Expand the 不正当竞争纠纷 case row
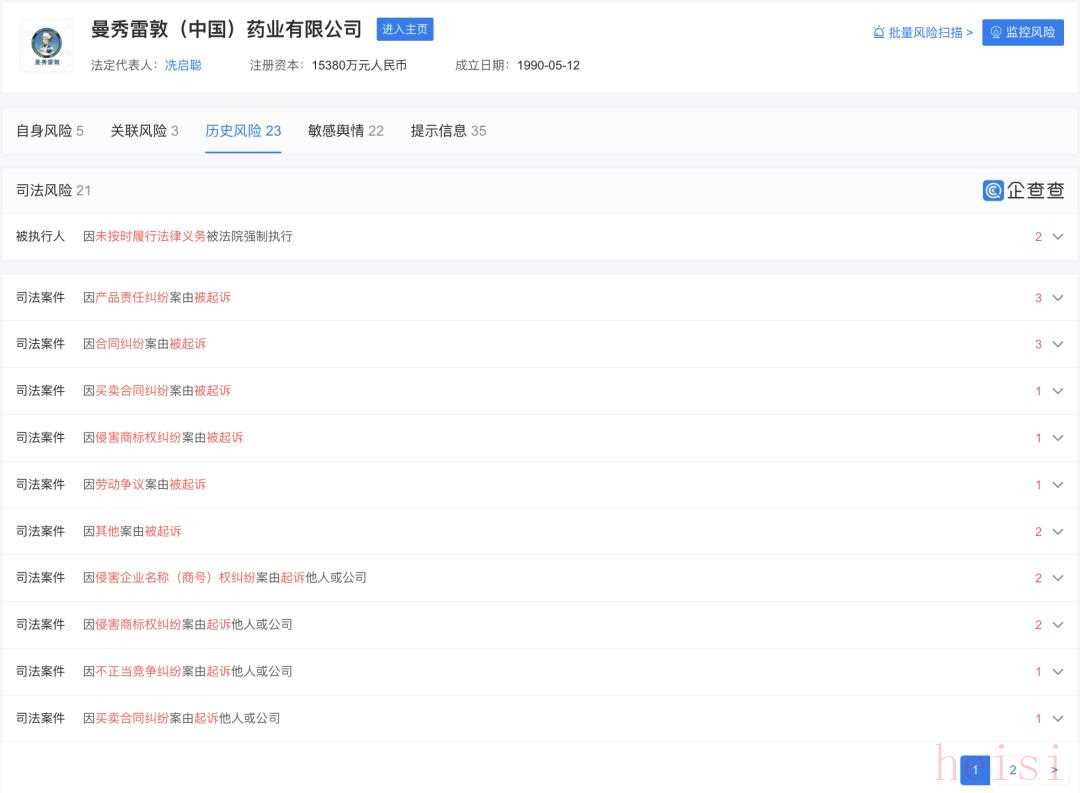Image resolution: width=1080 pixels, height=793 pixels. pos(1057,672)
